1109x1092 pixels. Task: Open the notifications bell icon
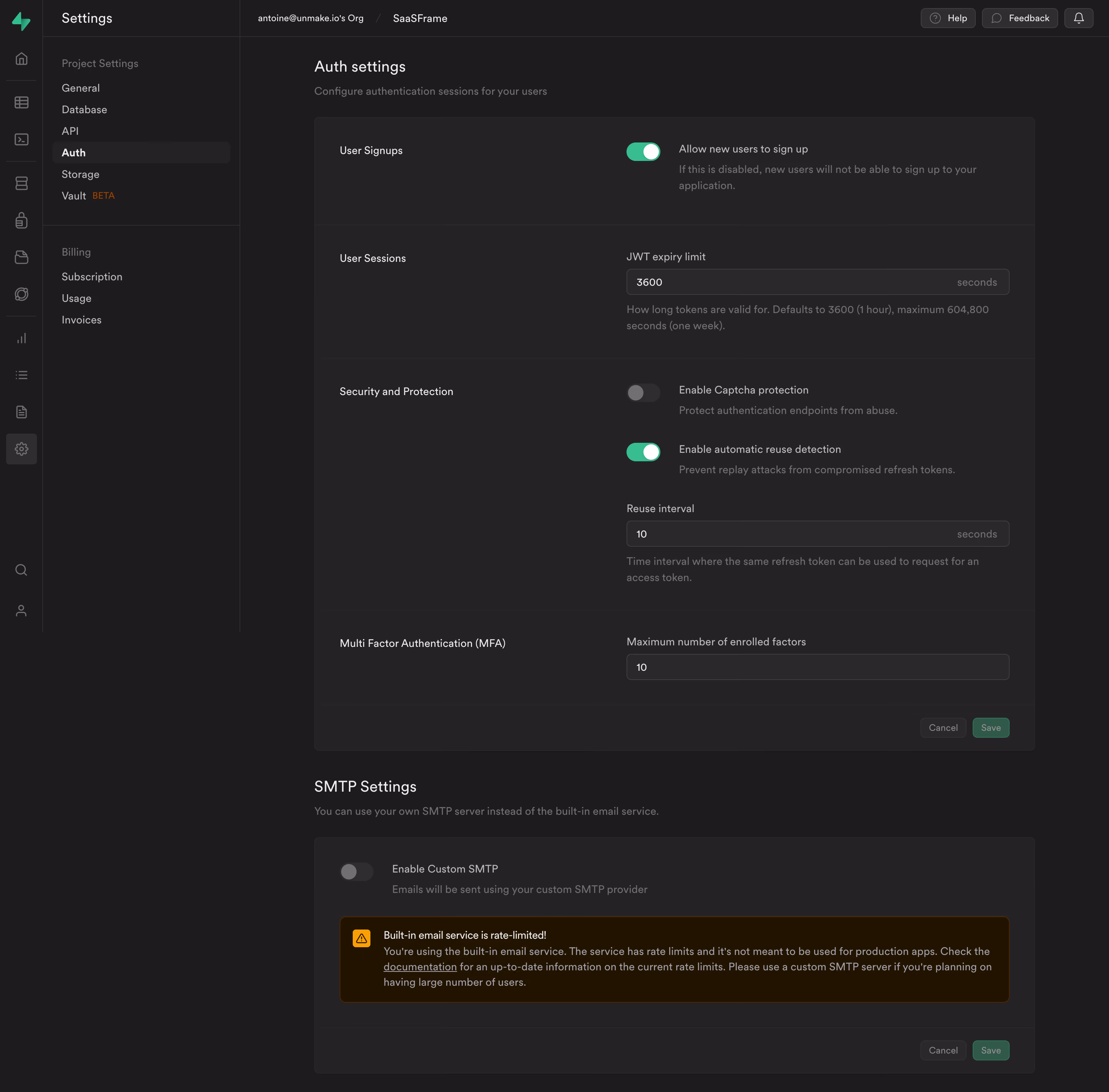click(1079, 18)
